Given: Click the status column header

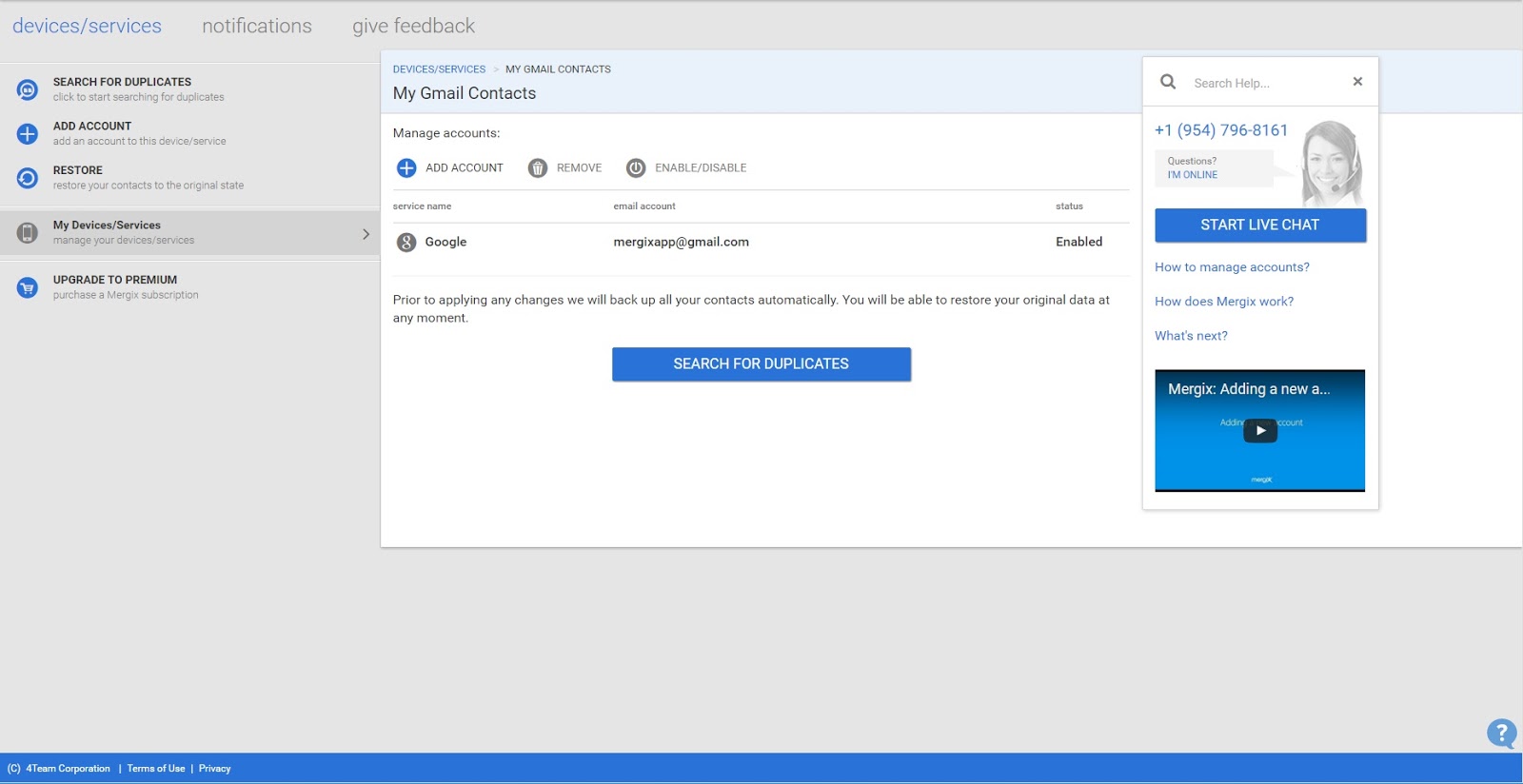Looking at the screenshot, I should coord(1069,206).
